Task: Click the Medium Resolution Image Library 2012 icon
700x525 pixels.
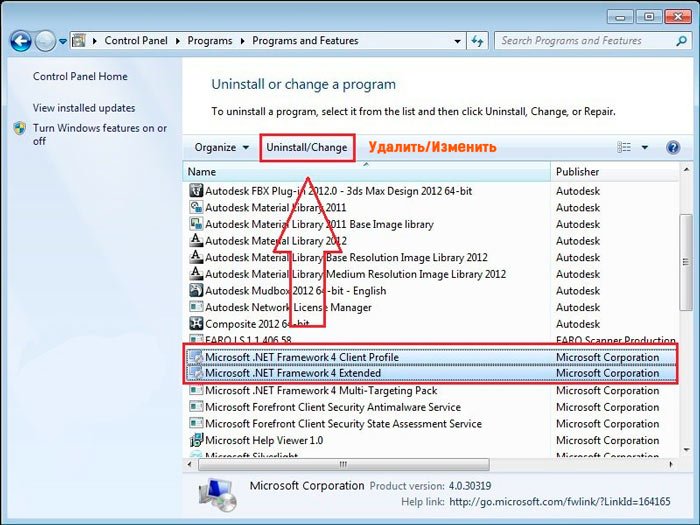Action: tap(196, 274)
